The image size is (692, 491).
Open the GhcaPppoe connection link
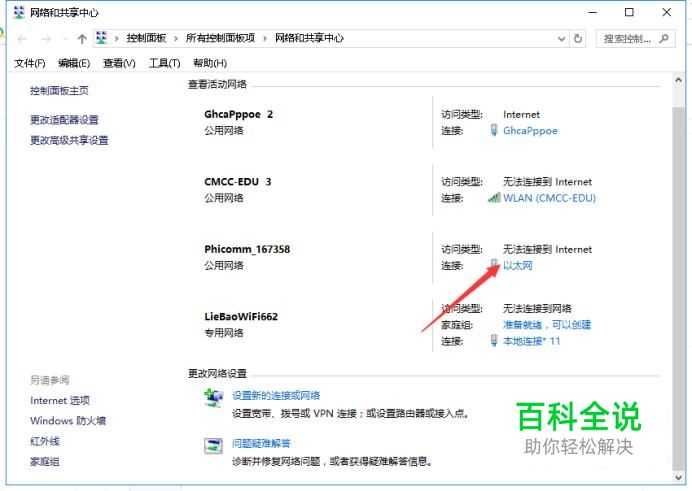coord(530,131)
